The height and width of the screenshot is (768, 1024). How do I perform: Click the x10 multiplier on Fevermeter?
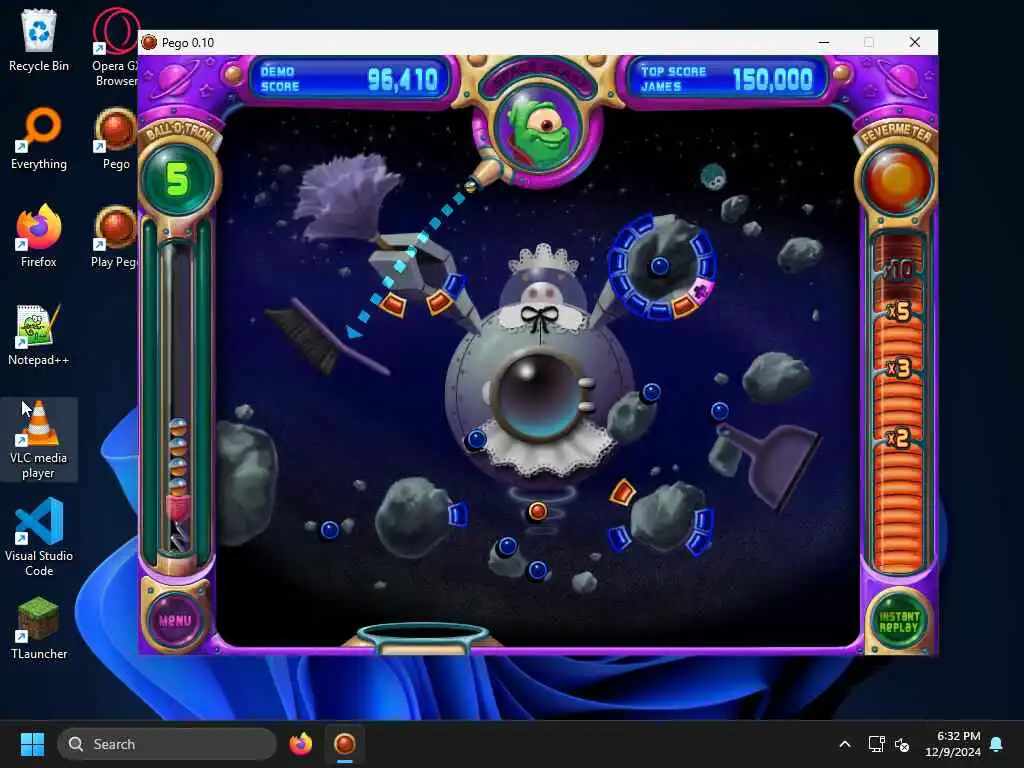coord(899,268)
